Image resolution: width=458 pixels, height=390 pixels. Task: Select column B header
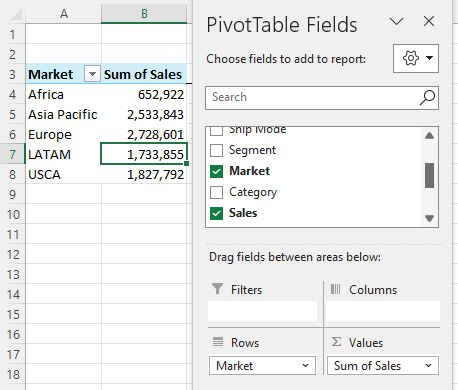coord(144,14)
